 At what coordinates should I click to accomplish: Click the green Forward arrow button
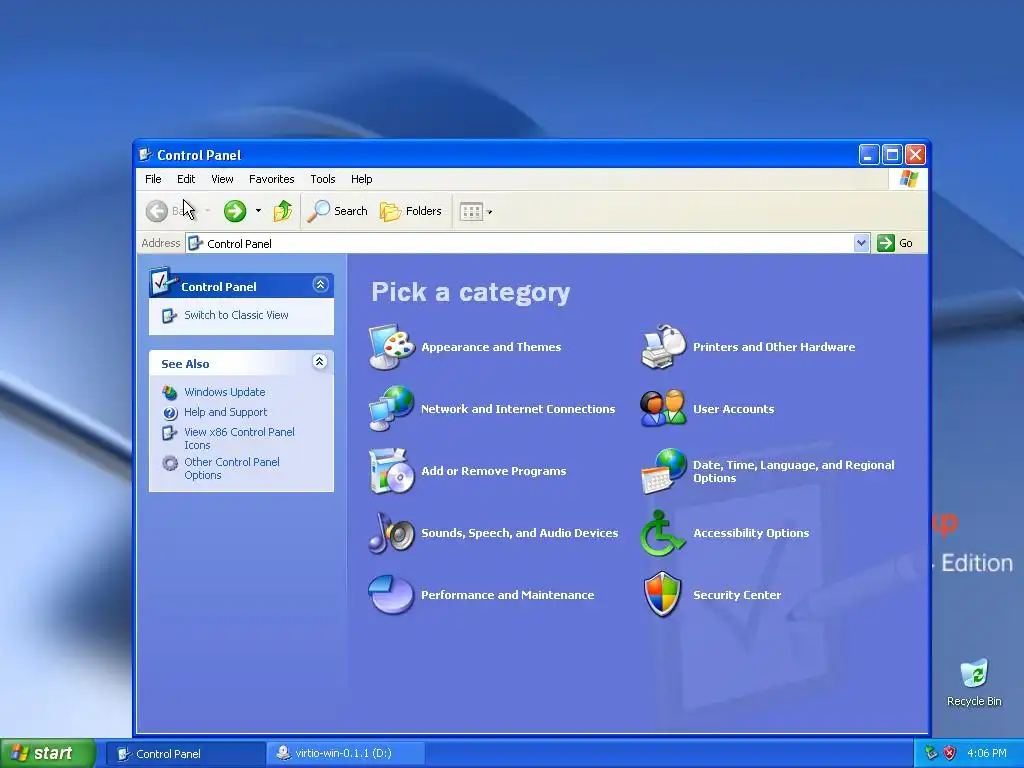(x=234, y=211)
